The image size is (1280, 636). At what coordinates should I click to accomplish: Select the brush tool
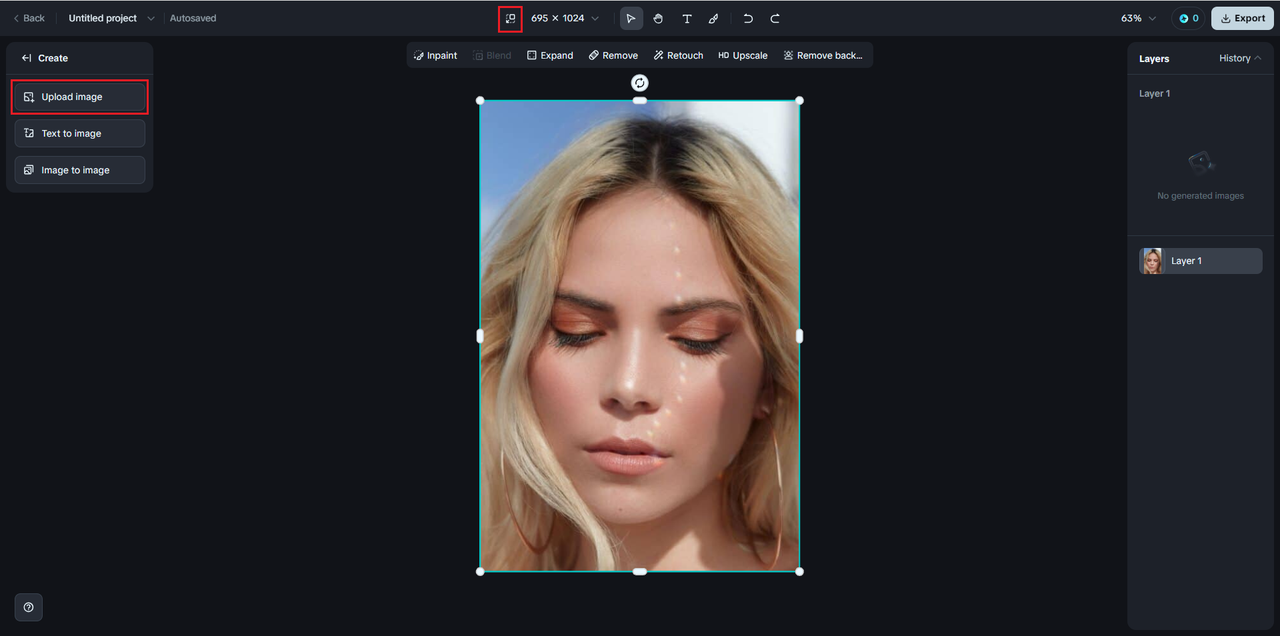tap(713, 18)
